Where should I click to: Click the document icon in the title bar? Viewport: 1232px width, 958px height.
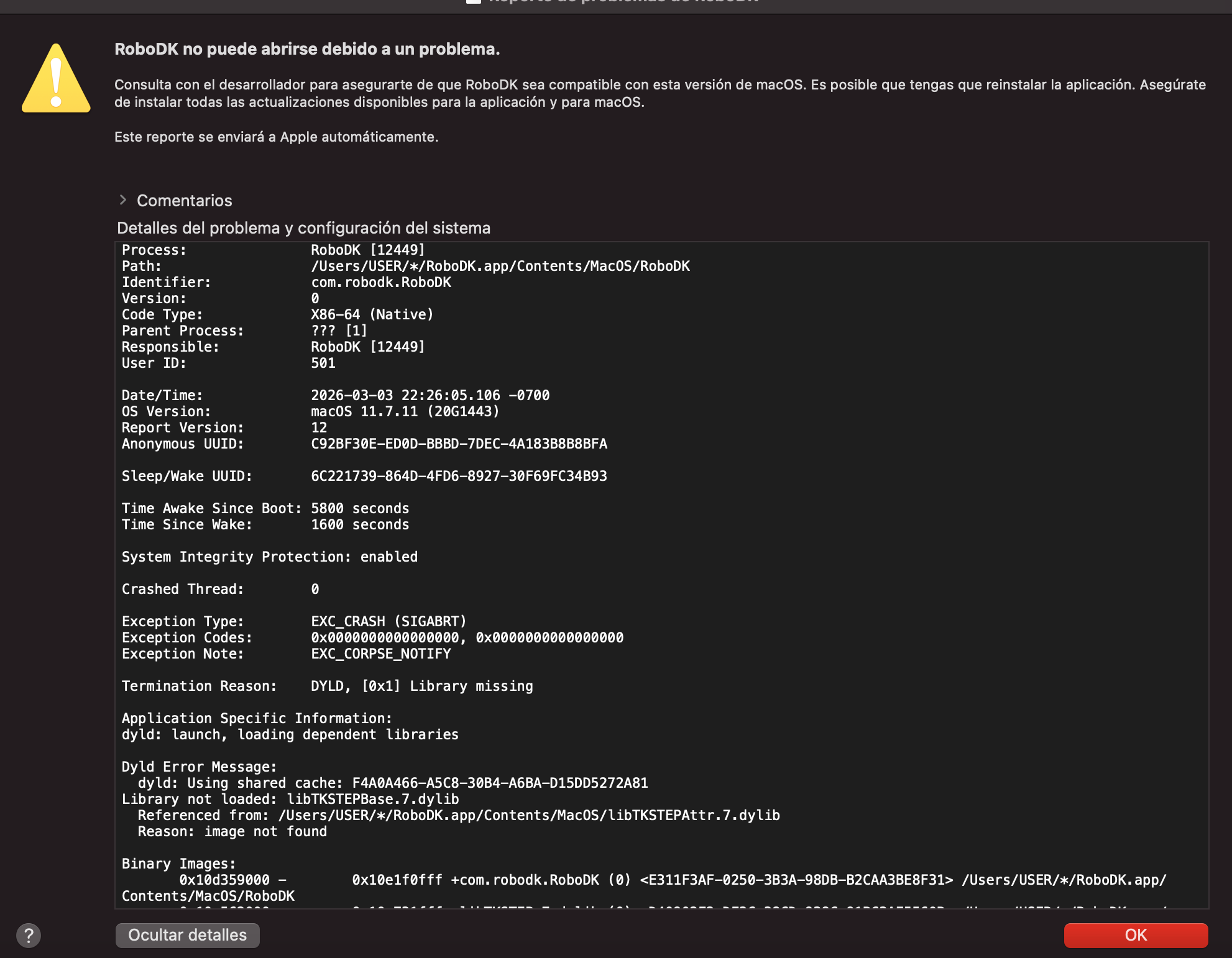[x=474, y=2]
